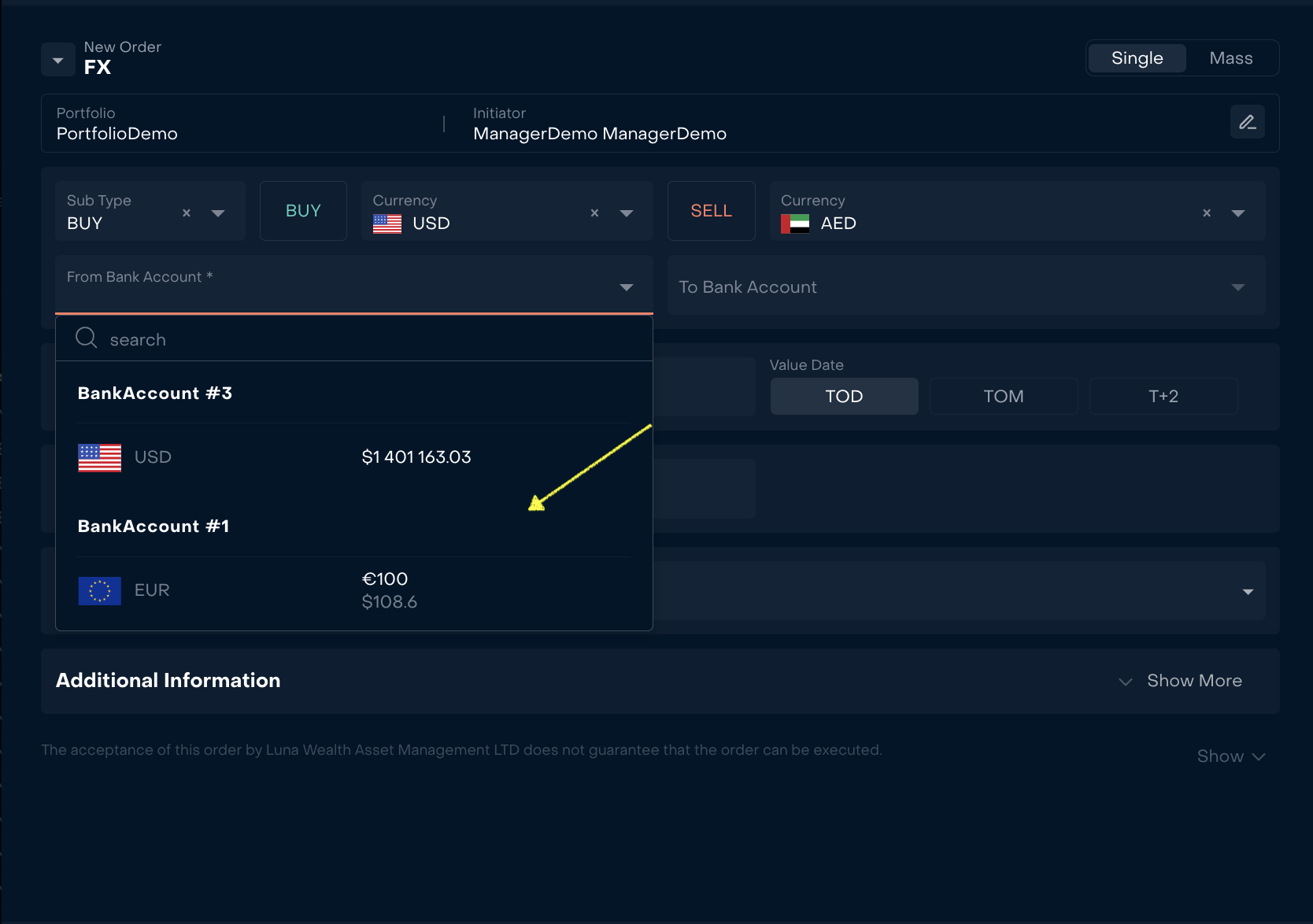Clear the USD currency selection

(x=594, y=213)
